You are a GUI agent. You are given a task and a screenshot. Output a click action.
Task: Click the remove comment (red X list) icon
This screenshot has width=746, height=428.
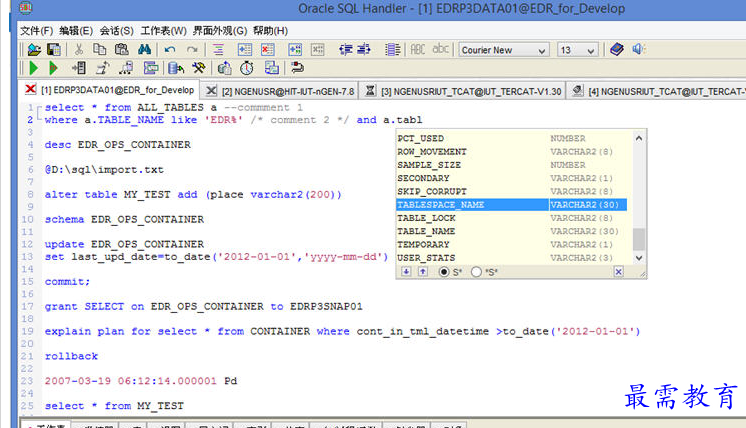(268, 49)
